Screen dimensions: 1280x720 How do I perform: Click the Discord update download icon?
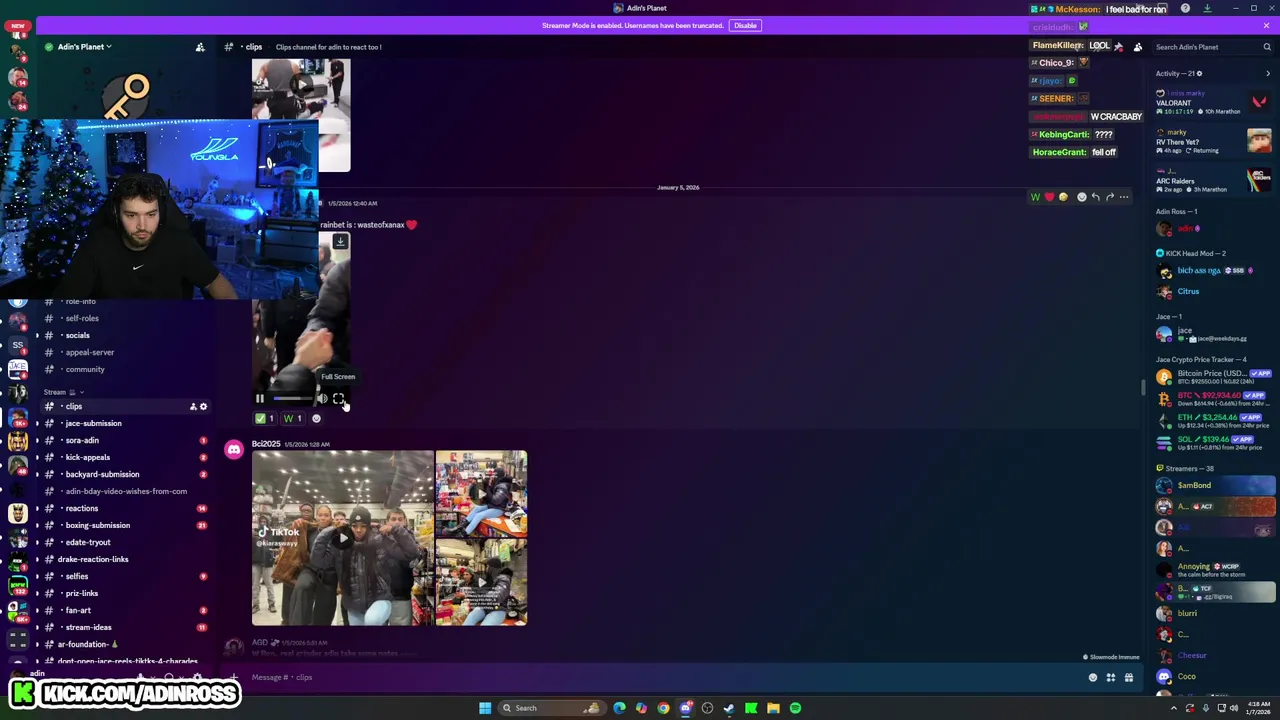(x=1207, y=8)
